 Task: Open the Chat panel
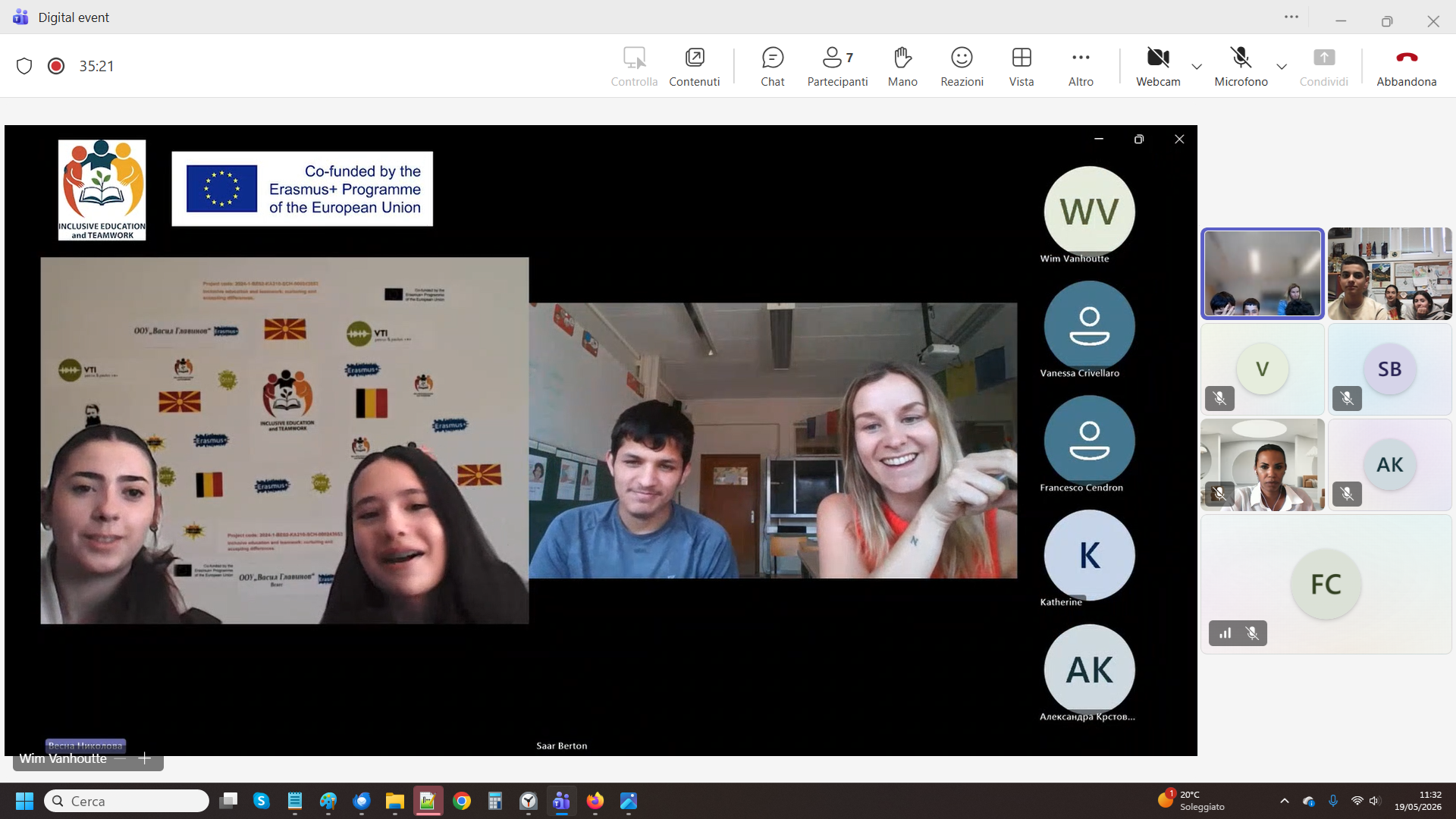(772, 67)
